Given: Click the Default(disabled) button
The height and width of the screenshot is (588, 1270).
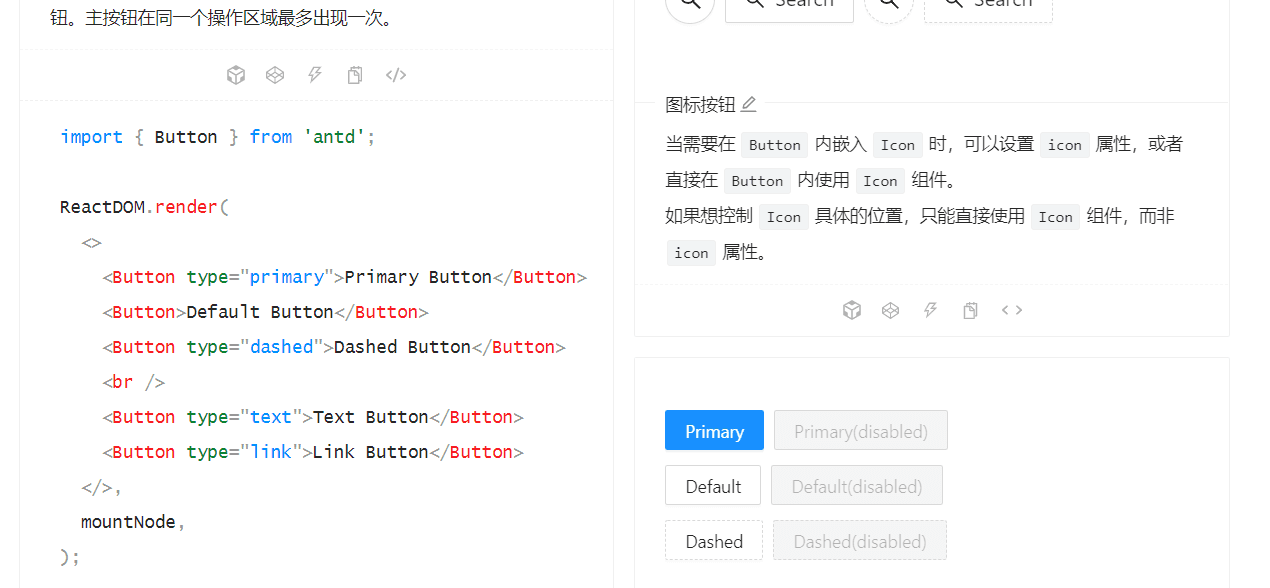Looking at the screenshot, I should (857, 485).
